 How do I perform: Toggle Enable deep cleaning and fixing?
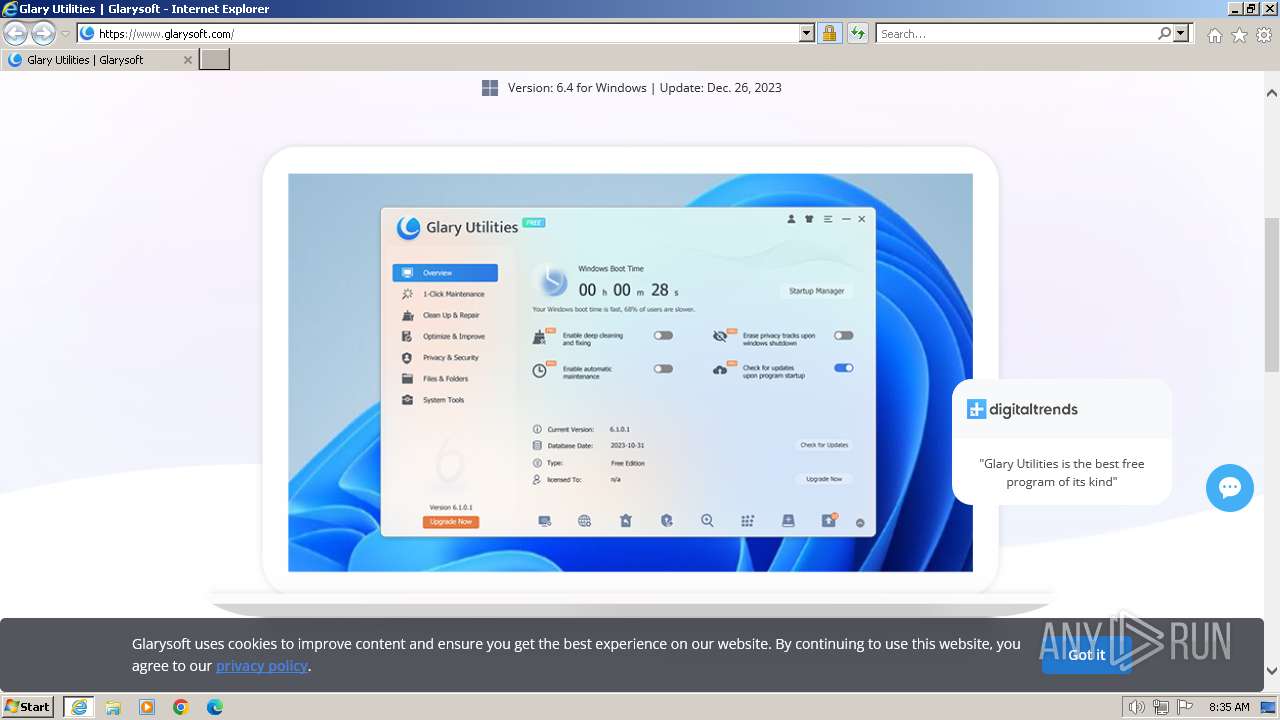pyautogui.click(x=663, y=336)
